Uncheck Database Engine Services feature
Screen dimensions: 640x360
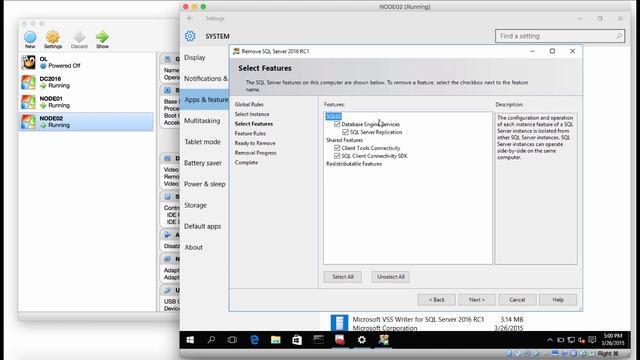click(337, 124)
